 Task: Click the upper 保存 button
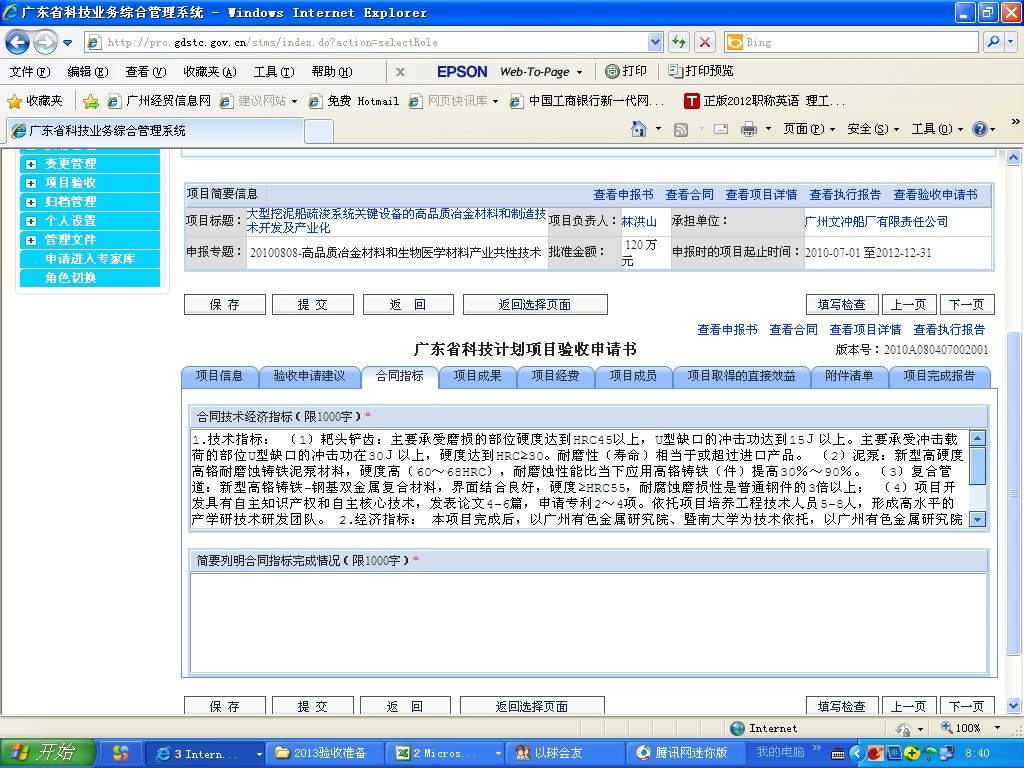[x=225, y=304]
